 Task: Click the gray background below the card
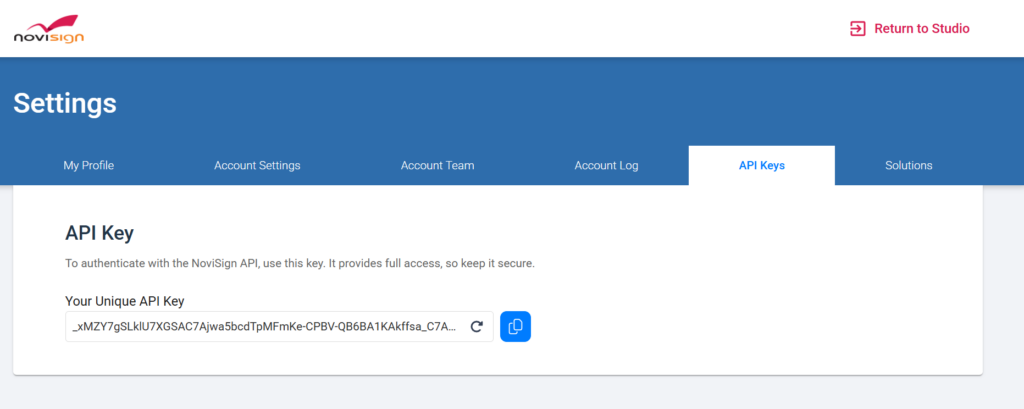point(500,394)
